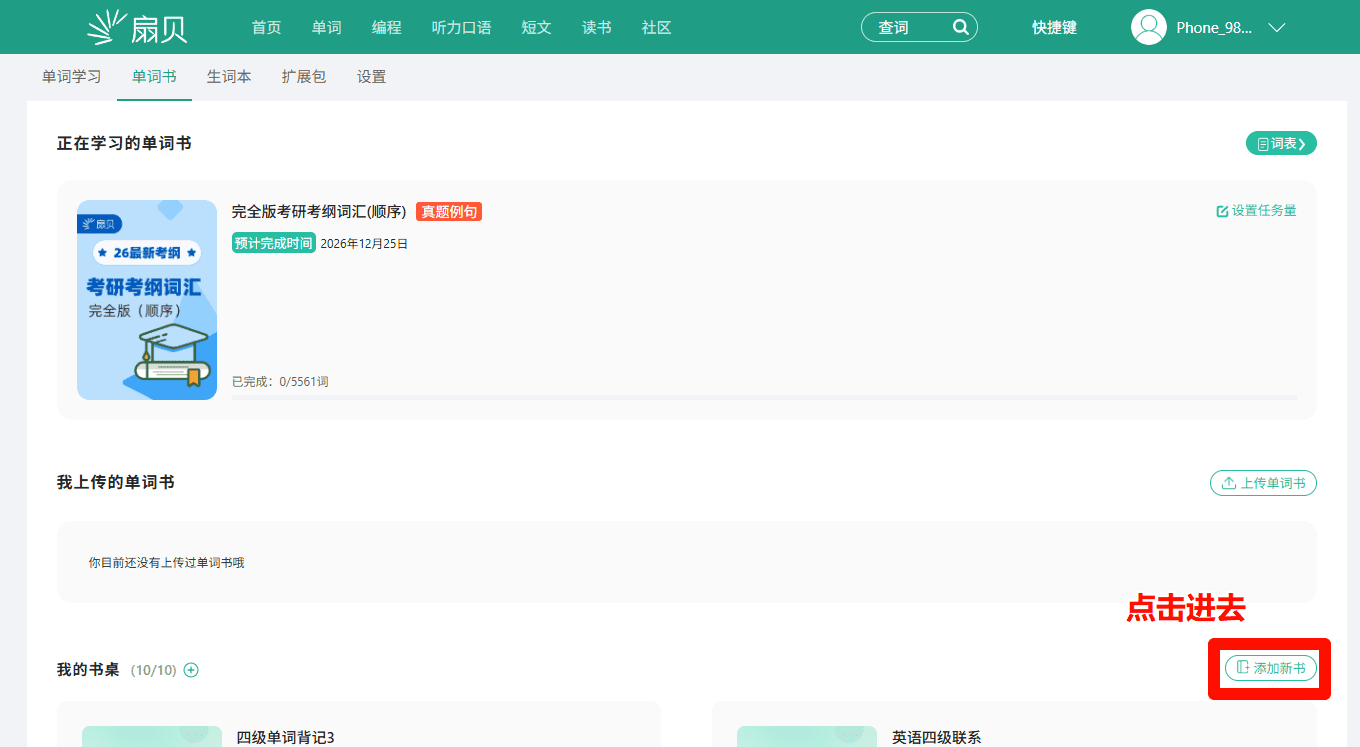Click the book progress bar
Screen dimensions: 1360x747
pyautogui.click(x=764, y=398)
